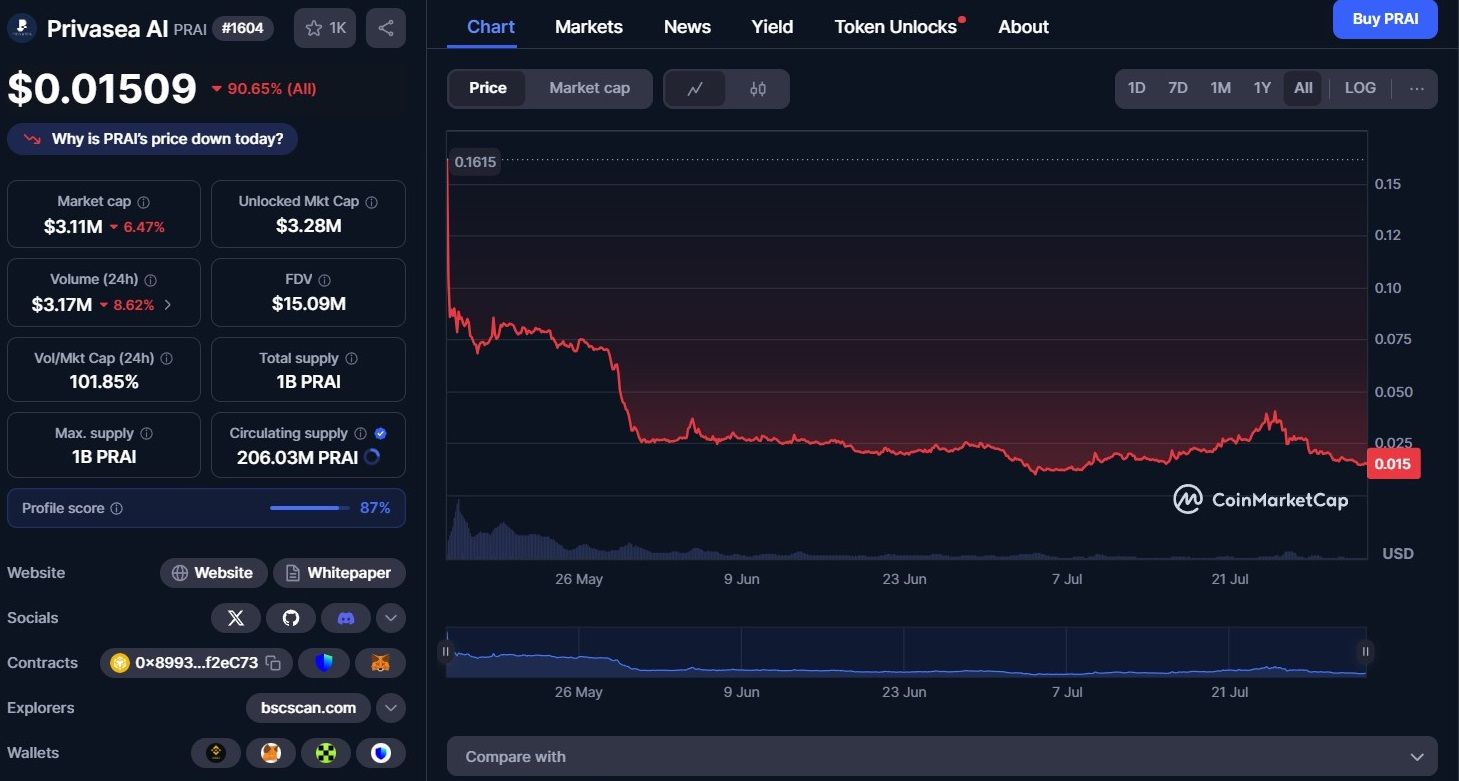Open the green and black wallet icon
The image size is (1459, 781).
tap(326, 753)
